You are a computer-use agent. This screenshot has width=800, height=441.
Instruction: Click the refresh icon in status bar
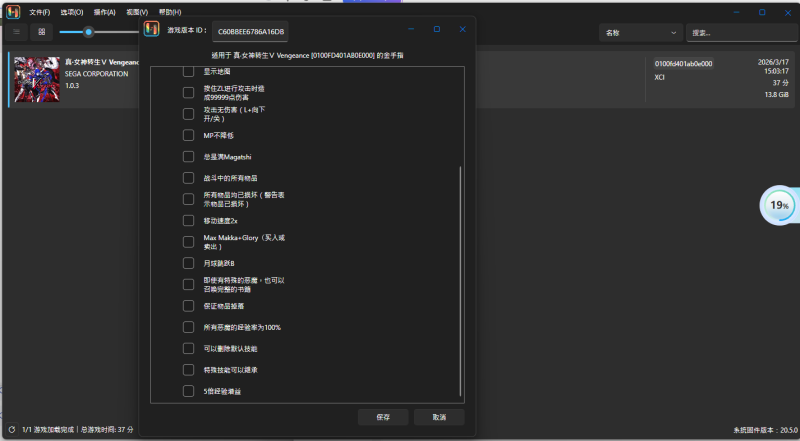(12, 430)
